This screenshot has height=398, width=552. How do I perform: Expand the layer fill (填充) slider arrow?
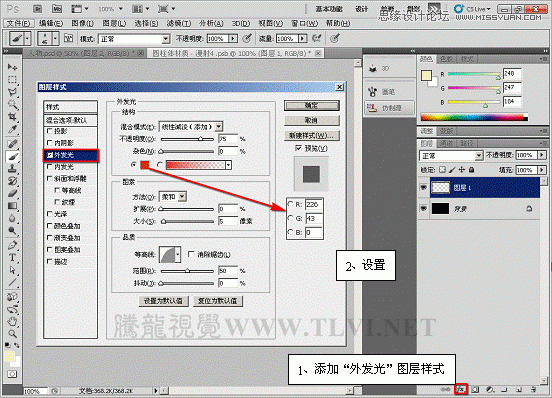(541, 170)
